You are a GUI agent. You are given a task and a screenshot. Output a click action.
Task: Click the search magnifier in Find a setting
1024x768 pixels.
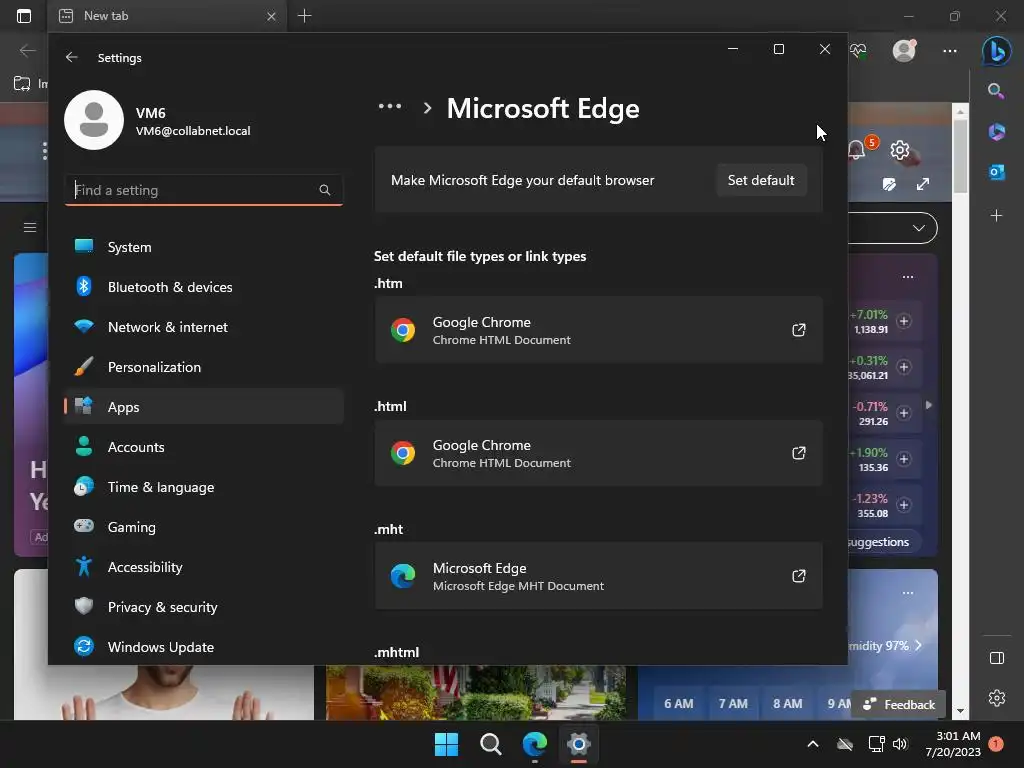325,190
